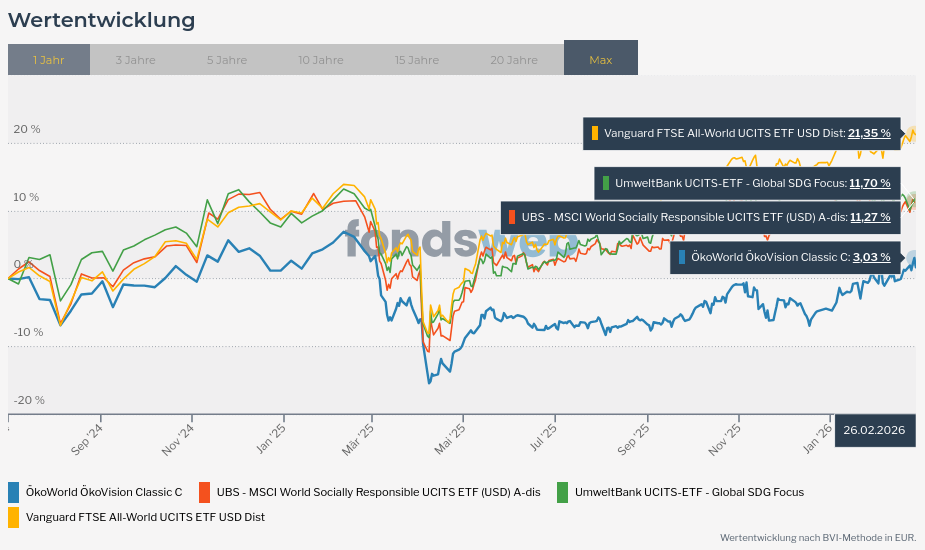Click the Jan '25 axis label
Viewport: 925px width, 550px height.
point(271,440)
